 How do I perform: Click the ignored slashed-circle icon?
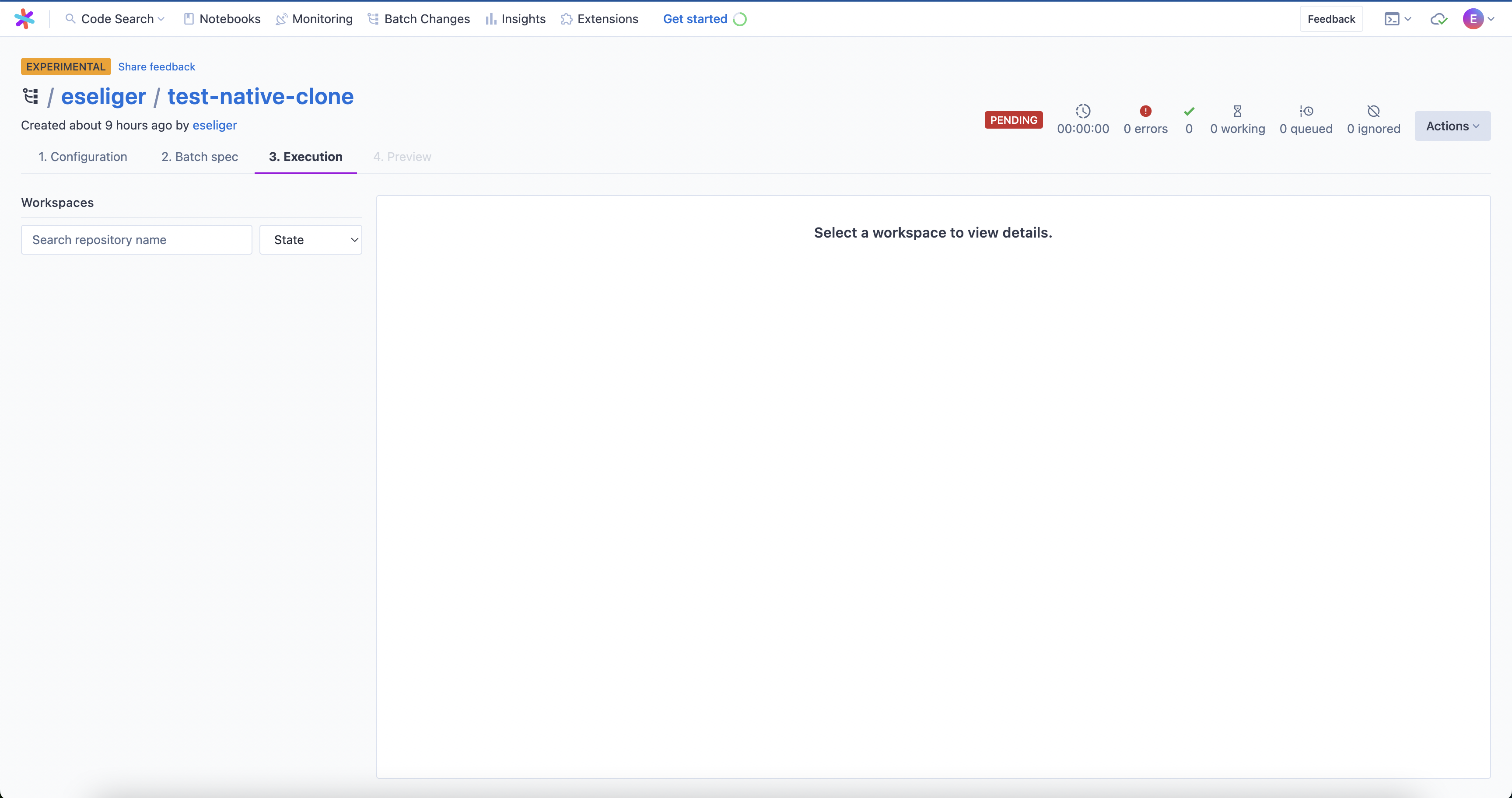[x=1373, y=111]
